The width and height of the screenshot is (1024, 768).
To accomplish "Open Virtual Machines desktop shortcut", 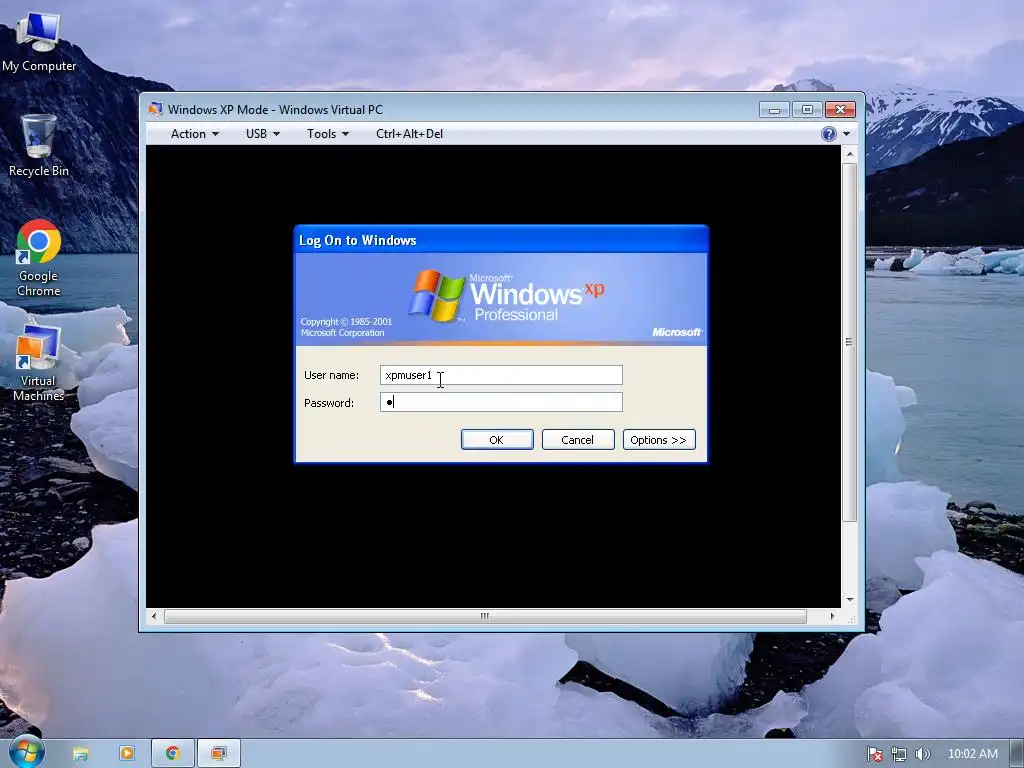I will point(38,363).
